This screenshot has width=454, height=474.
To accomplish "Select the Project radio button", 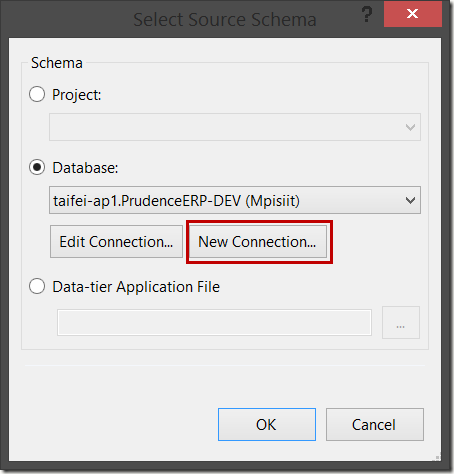I will (x=37, y=94).
